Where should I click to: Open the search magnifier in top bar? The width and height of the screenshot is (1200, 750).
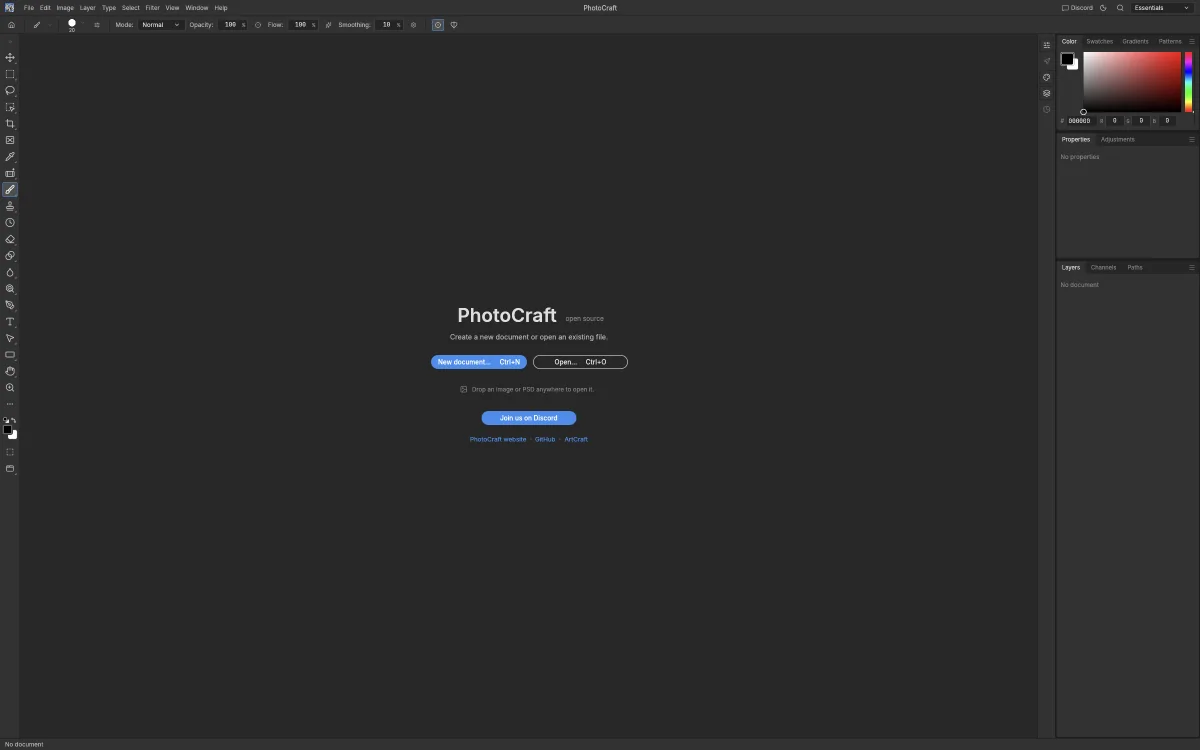coord(1120,8)
